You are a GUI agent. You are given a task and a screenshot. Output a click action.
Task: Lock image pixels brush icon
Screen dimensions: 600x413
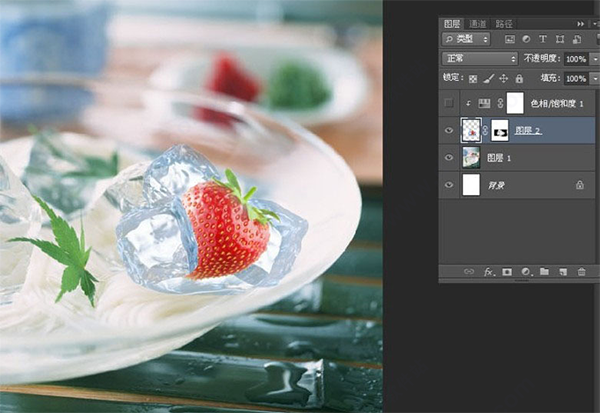[x=488, y=79]
